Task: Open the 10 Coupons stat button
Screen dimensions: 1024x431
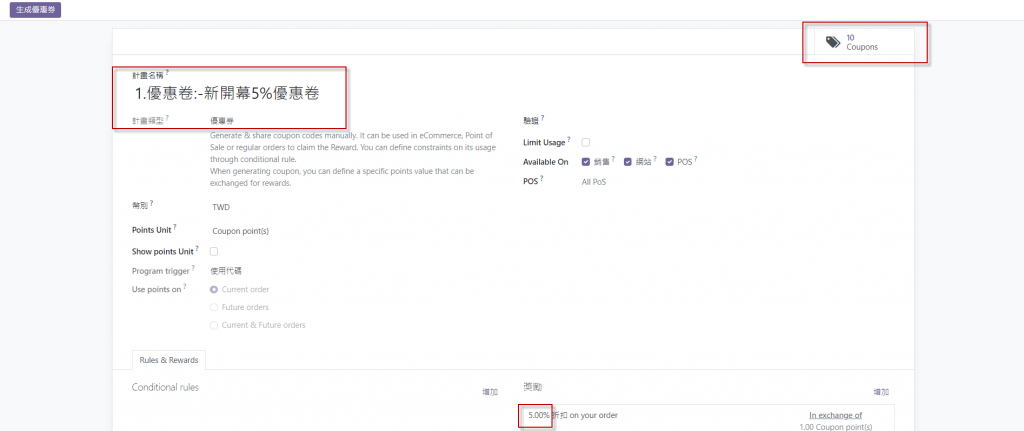Action: click(x=864, y=42)
